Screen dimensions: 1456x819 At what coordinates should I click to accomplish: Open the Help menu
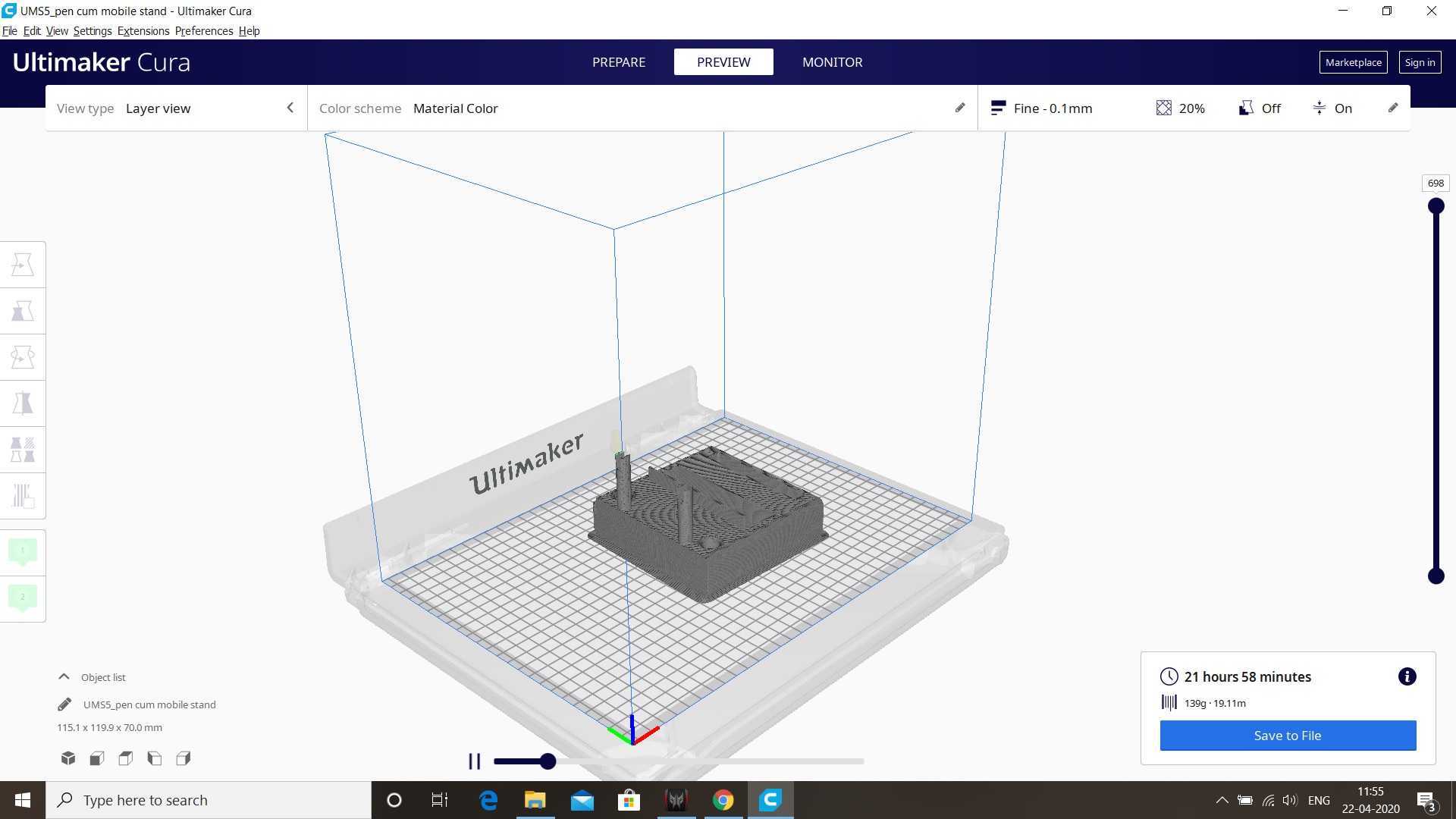pyautogui.click(x=249, y=31)
